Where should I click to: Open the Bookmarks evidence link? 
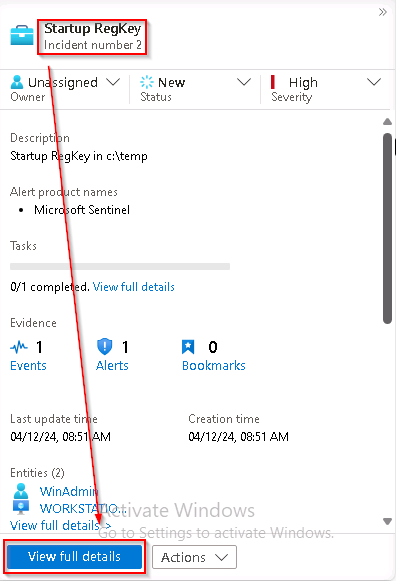214,366
